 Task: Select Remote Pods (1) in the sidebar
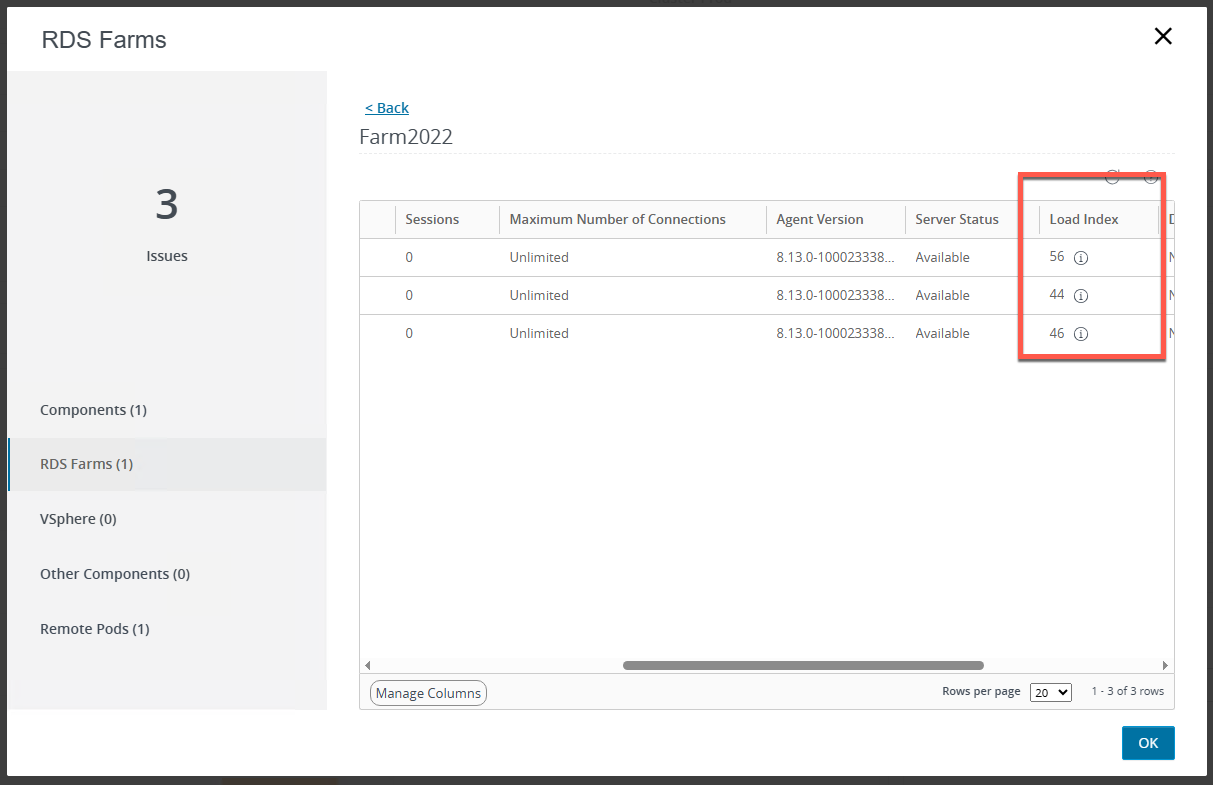94,629
